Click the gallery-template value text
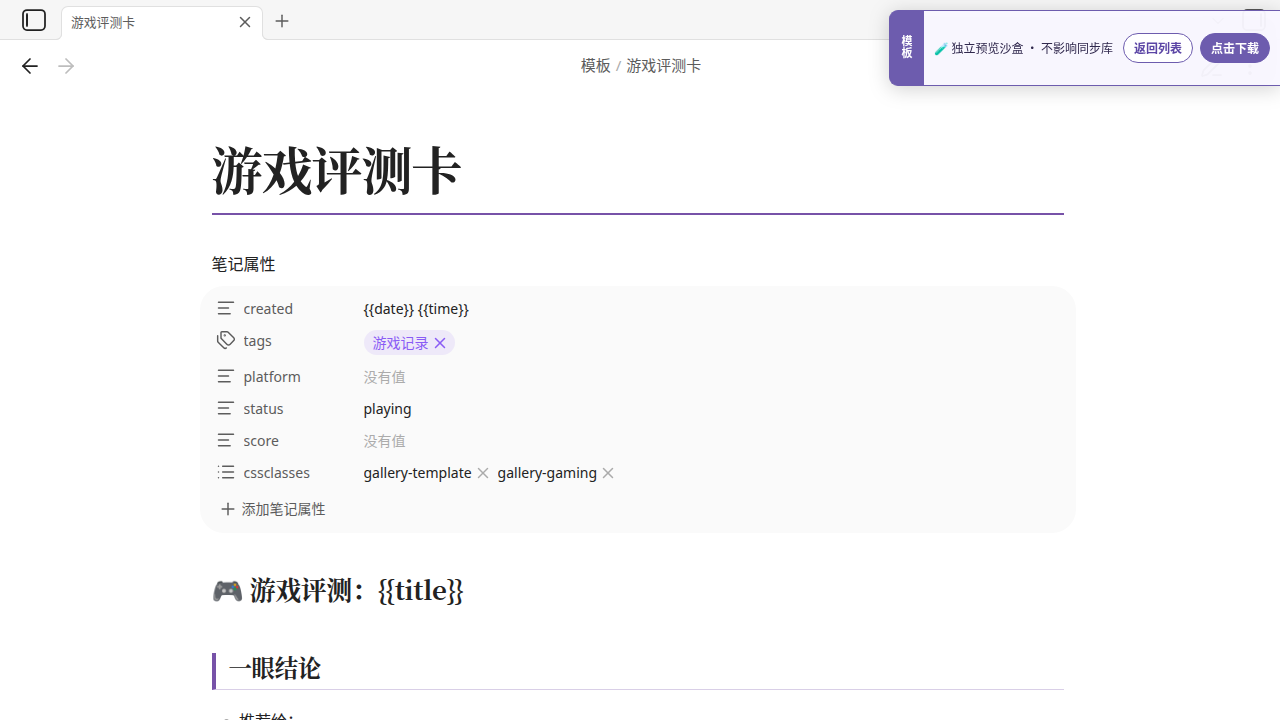Image resolution: width=1280 pixels, height=720 pixels. 417,473
